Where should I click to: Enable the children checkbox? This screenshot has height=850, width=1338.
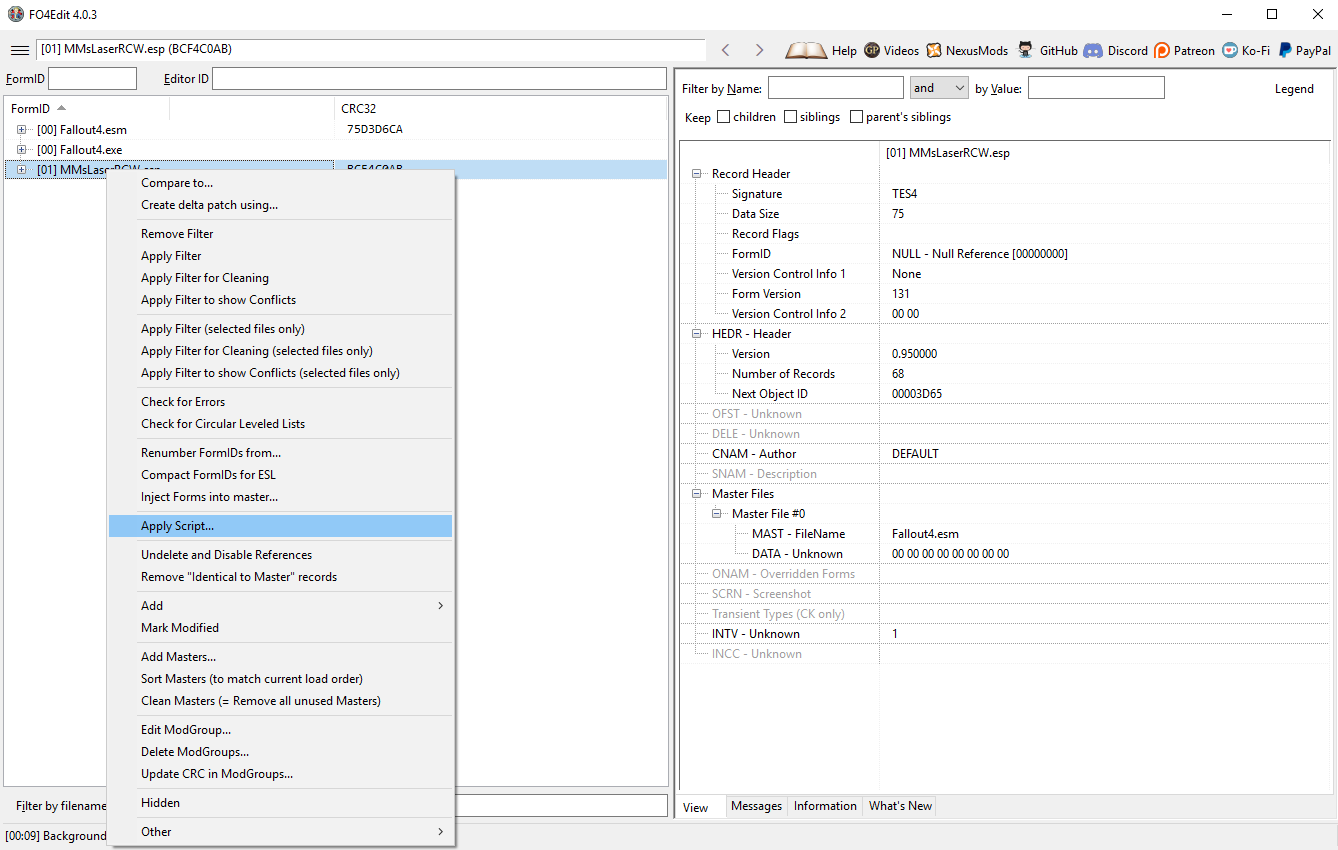[724, 117]
